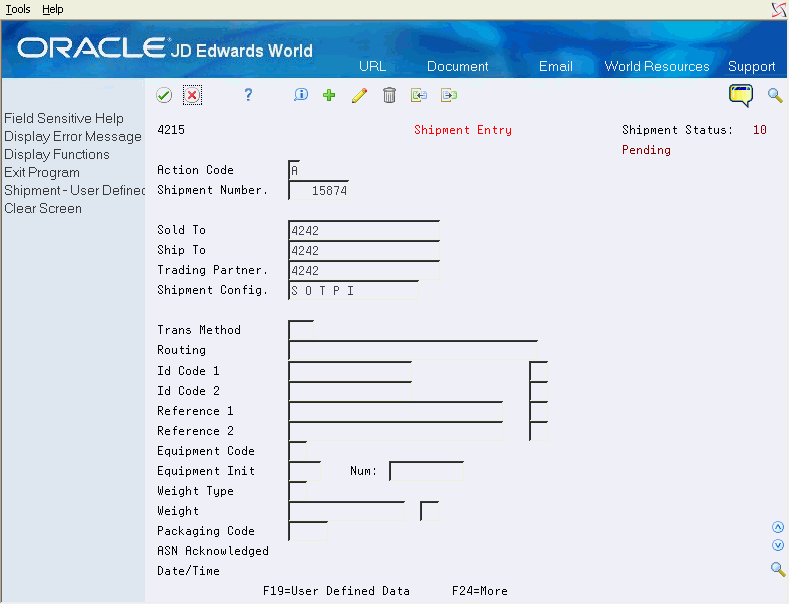
Task: Click the qualifier box beside Id Code 1
Action: [x=538, y=371]
